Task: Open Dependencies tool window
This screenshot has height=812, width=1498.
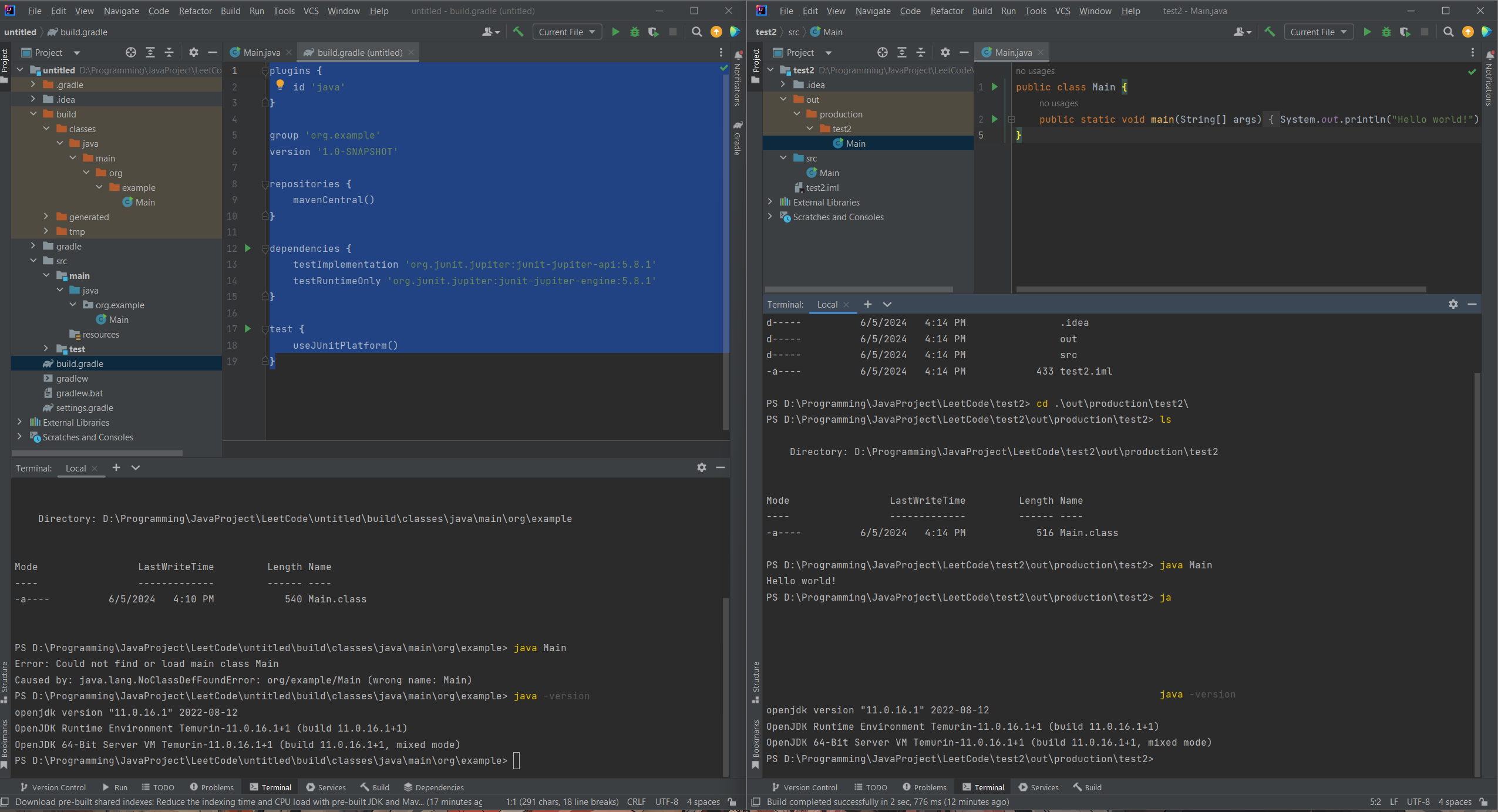Action: (434, 787)
